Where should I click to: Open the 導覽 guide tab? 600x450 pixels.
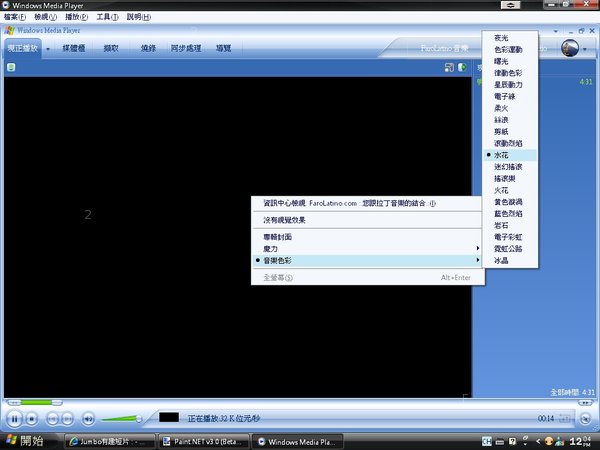(x=223, y=48)
